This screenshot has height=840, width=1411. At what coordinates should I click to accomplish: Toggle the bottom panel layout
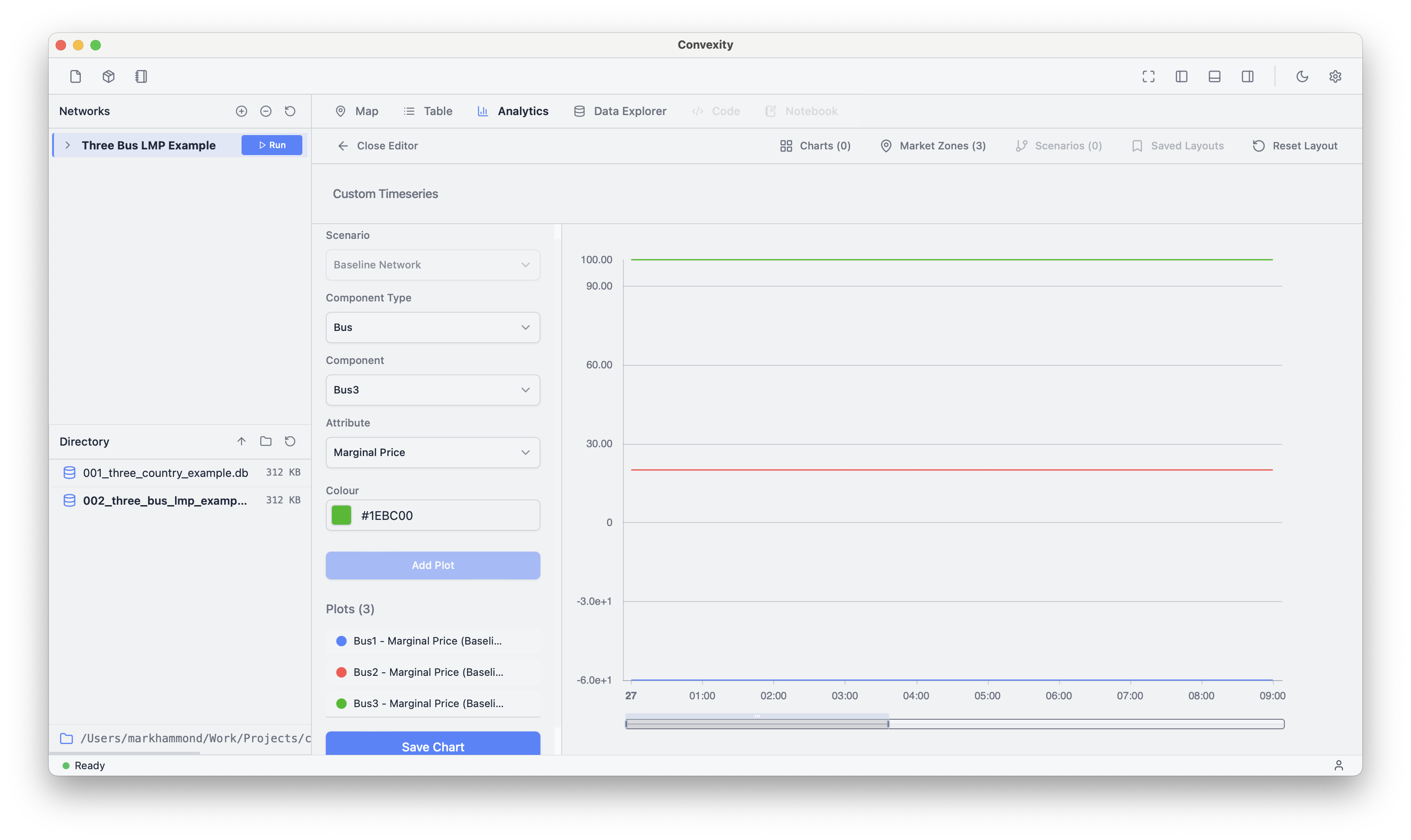pos(1214,76)
